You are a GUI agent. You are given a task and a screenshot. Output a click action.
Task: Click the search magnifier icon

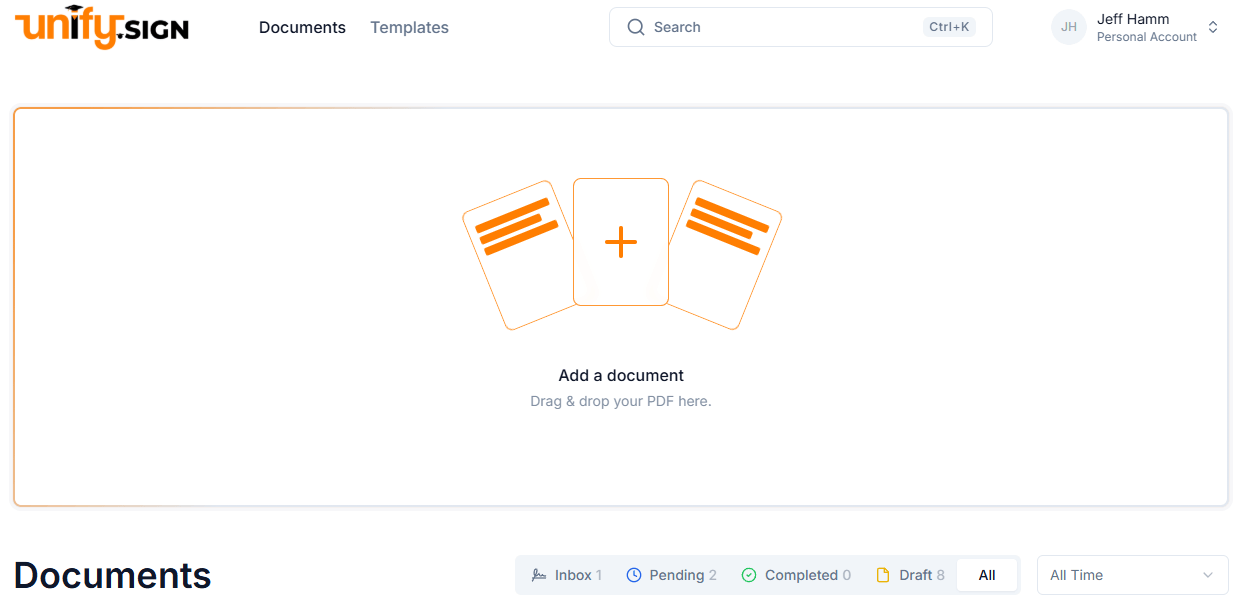click(636, 27)
